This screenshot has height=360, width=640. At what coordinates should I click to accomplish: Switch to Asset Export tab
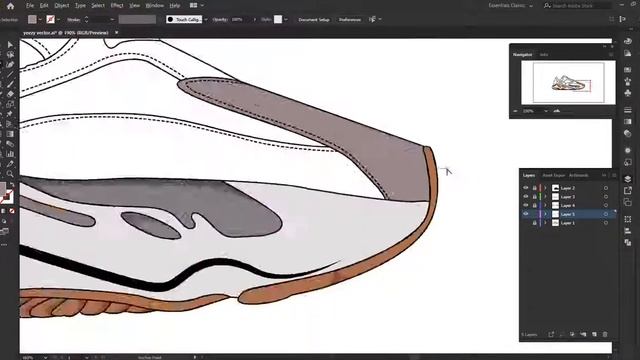point(553,175)
